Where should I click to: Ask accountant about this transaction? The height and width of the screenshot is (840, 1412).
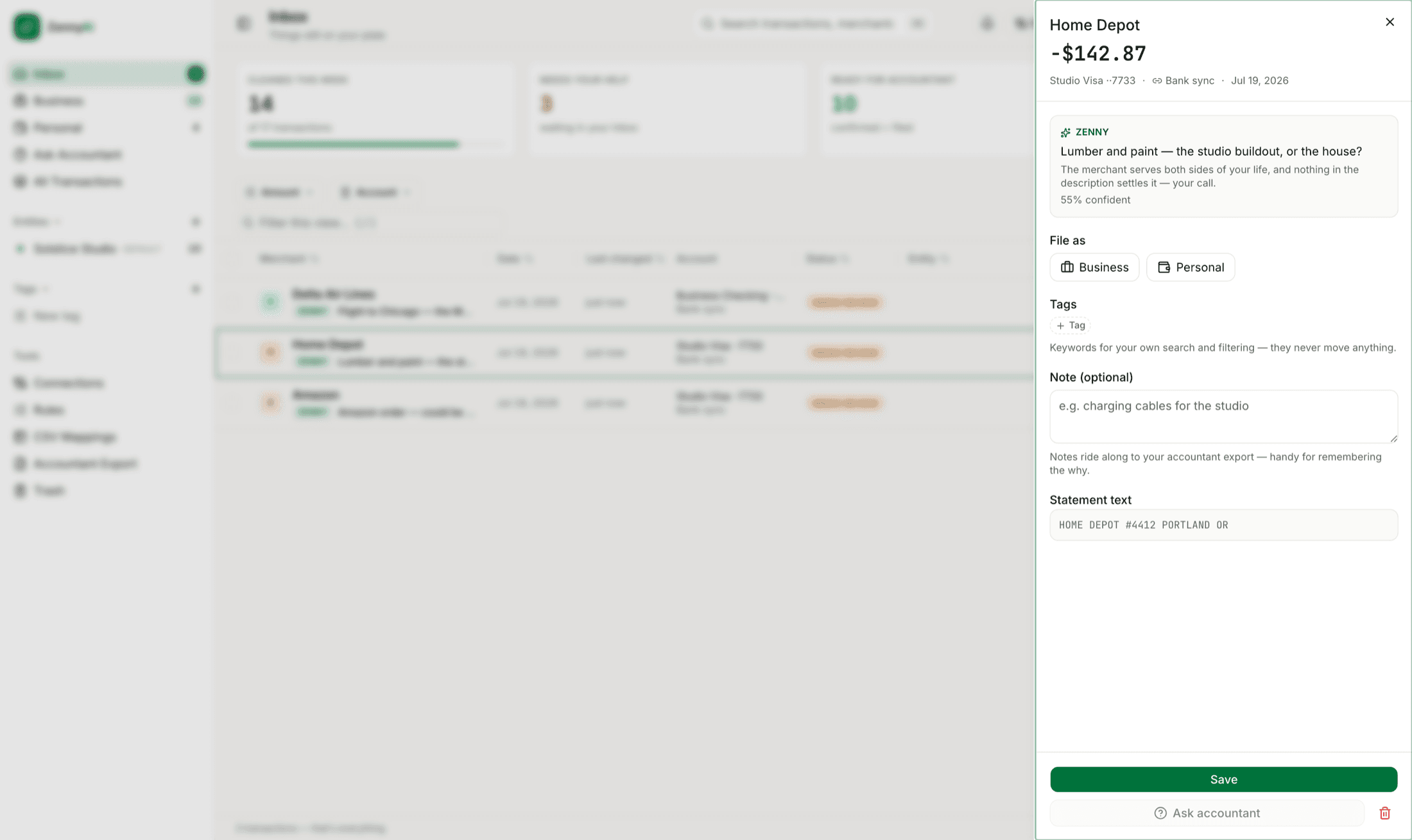1207,813
